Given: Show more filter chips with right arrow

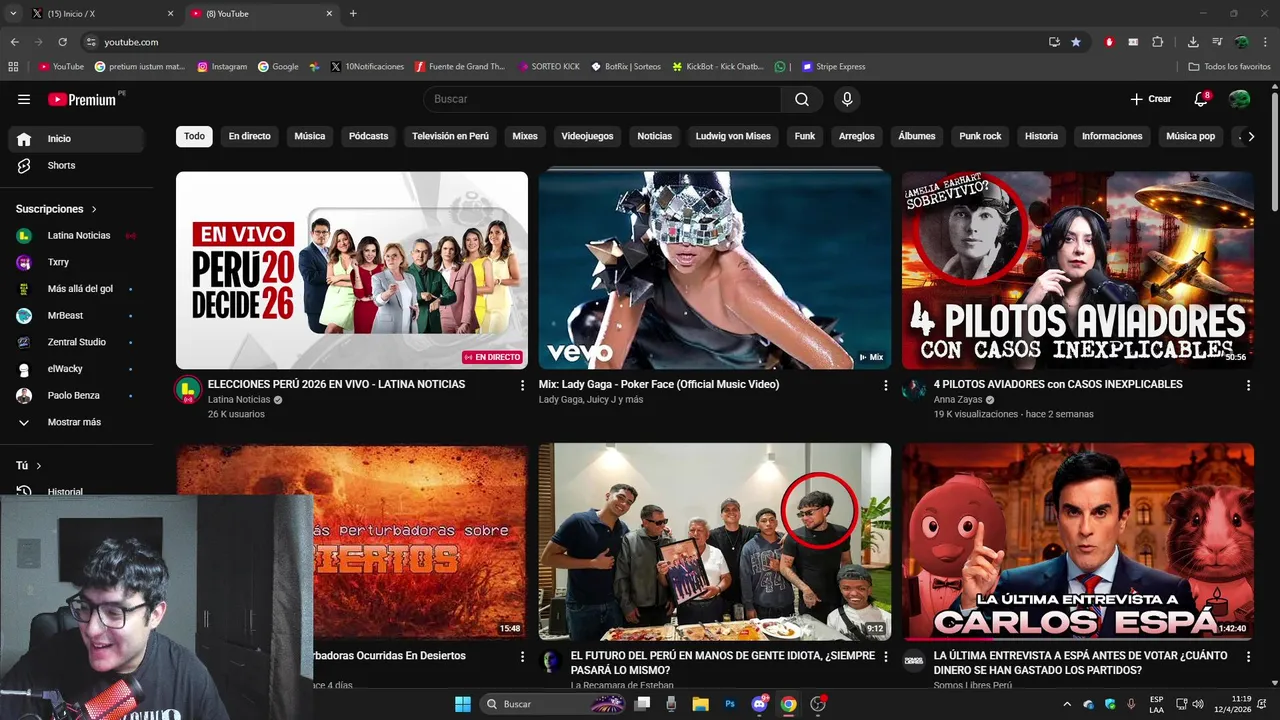Looking at the screenshot, I should click(x=1250, y=136).
